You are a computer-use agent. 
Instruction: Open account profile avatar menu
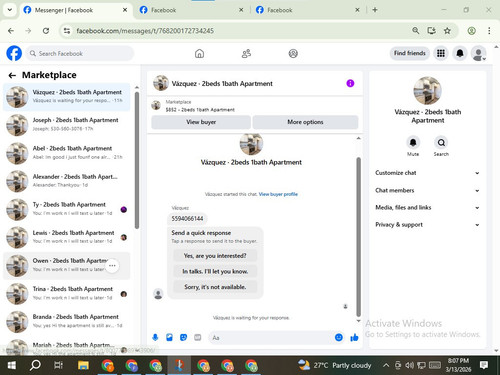pos(479,53)
